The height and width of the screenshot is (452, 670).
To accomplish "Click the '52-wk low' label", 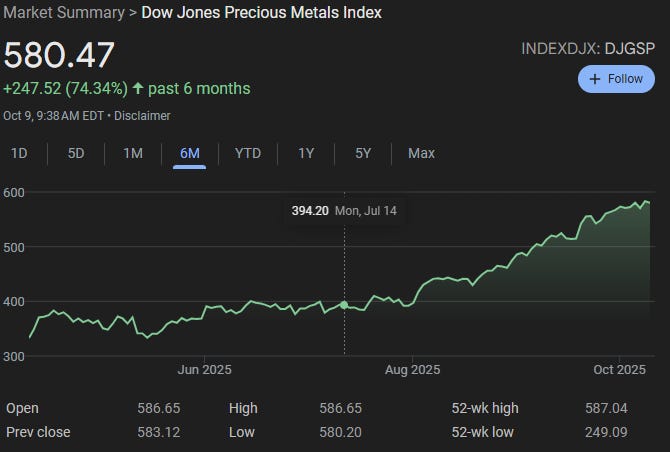I will point(482,432).
